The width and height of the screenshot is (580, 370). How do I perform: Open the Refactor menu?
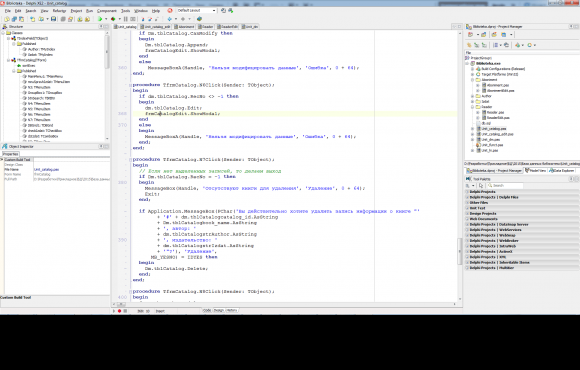click(x=59, y=11)
